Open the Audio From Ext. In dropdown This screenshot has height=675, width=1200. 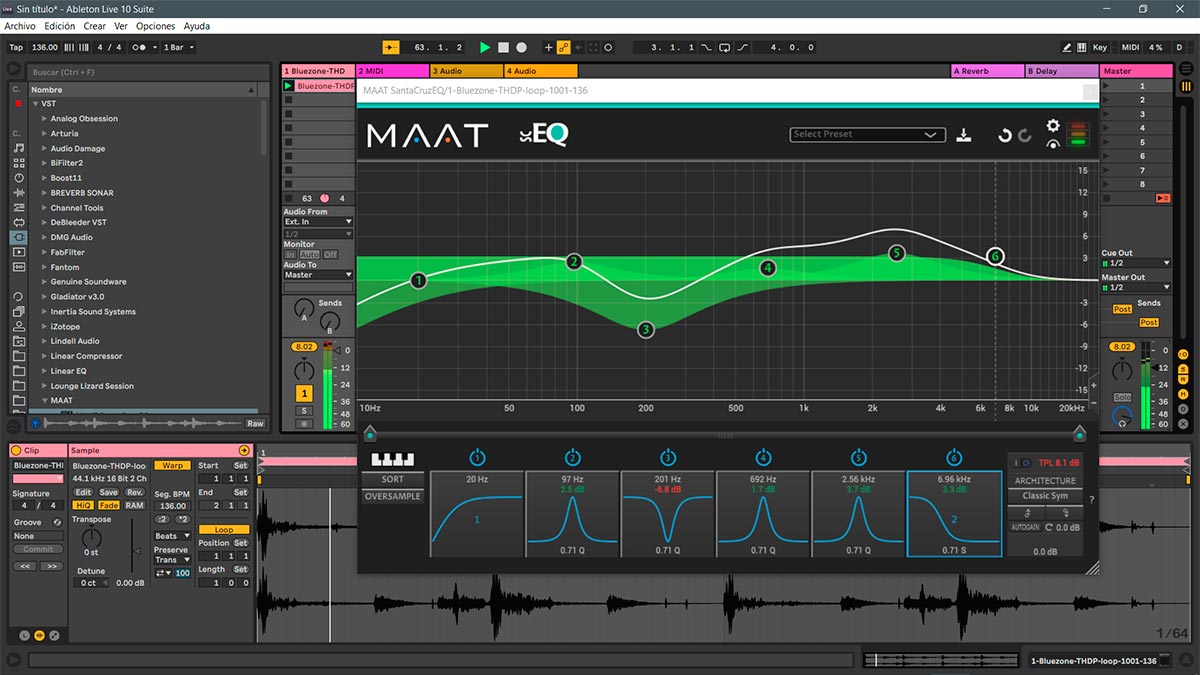point(318,222)
